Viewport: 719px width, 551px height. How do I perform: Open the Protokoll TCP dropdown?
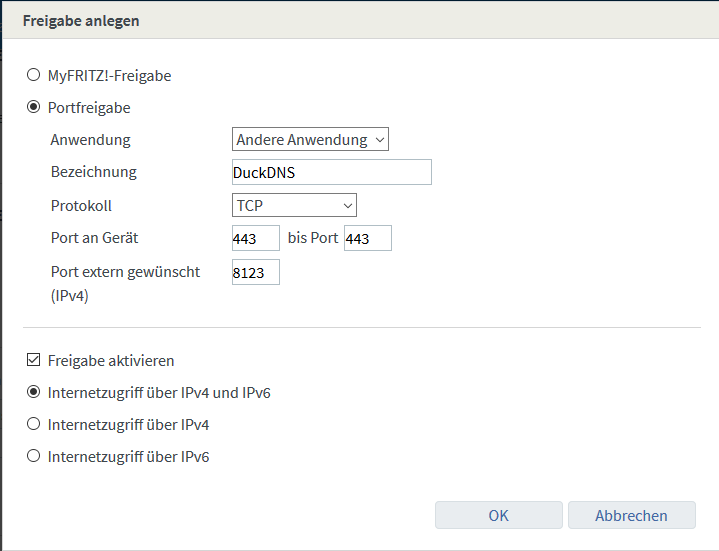point(294,205)
